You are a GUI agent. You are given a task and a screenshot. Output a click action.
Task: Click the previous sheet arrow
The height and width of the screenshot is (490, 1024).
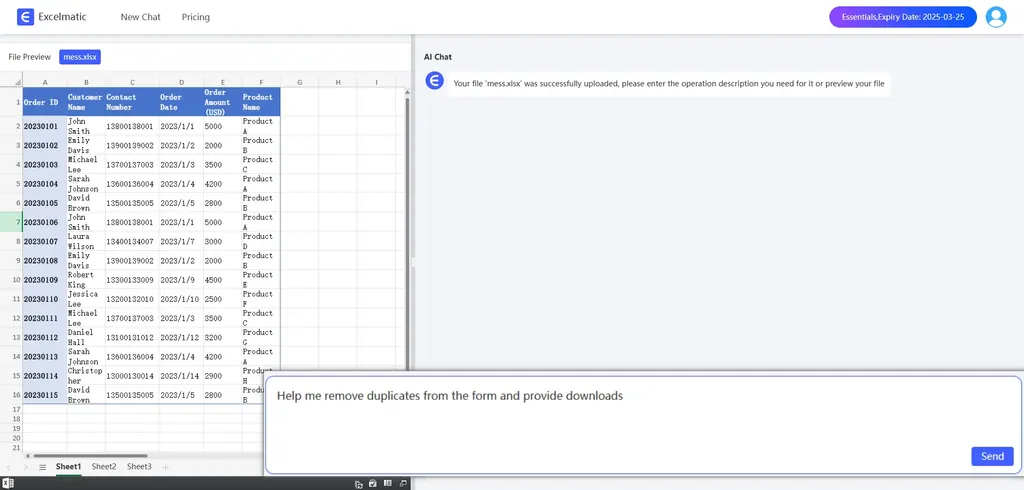click(10, 467)
